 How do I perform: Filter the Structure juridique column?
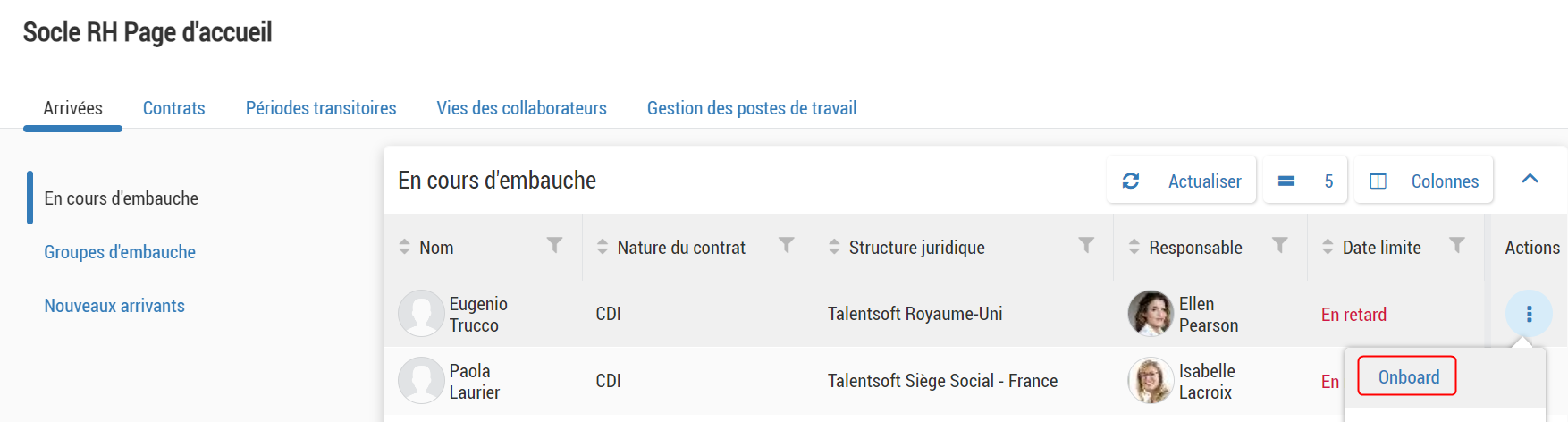tap(1086, 245)
